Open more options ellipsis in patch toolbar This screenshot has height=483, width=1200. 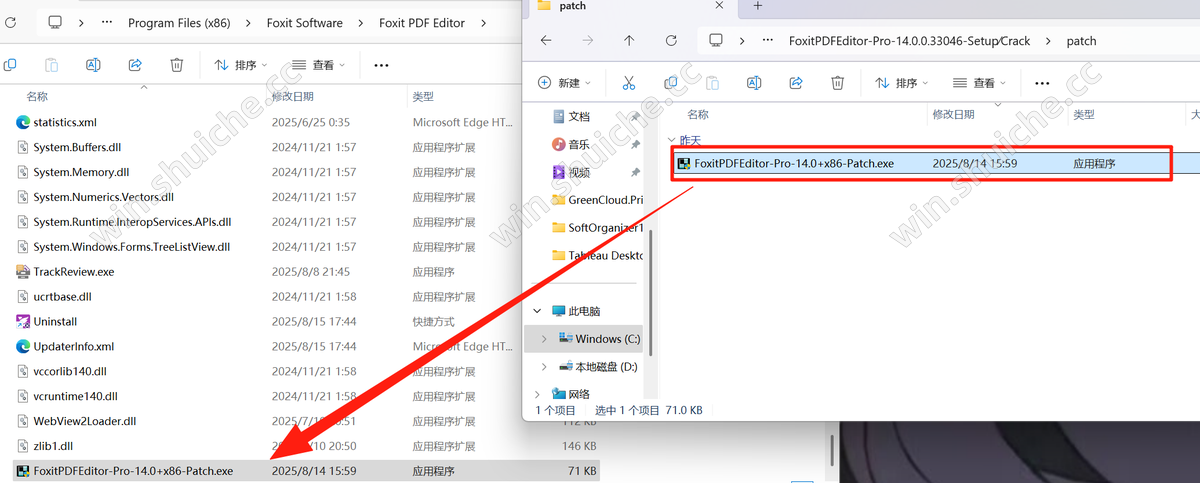[1042, 83]
